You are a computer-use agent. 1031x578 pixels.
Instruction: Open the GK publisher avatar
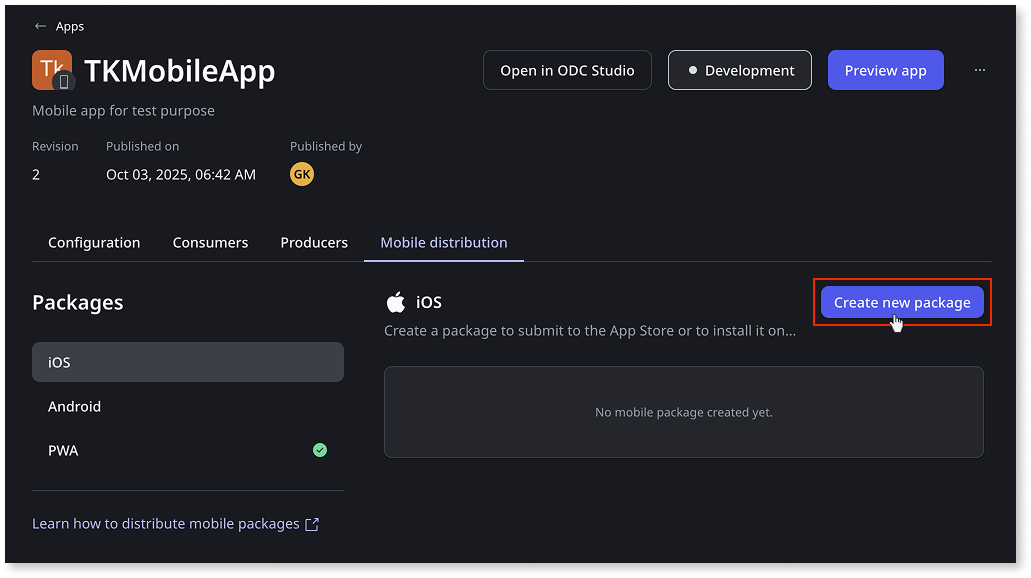pyautogui.click(x=301, y=174)
